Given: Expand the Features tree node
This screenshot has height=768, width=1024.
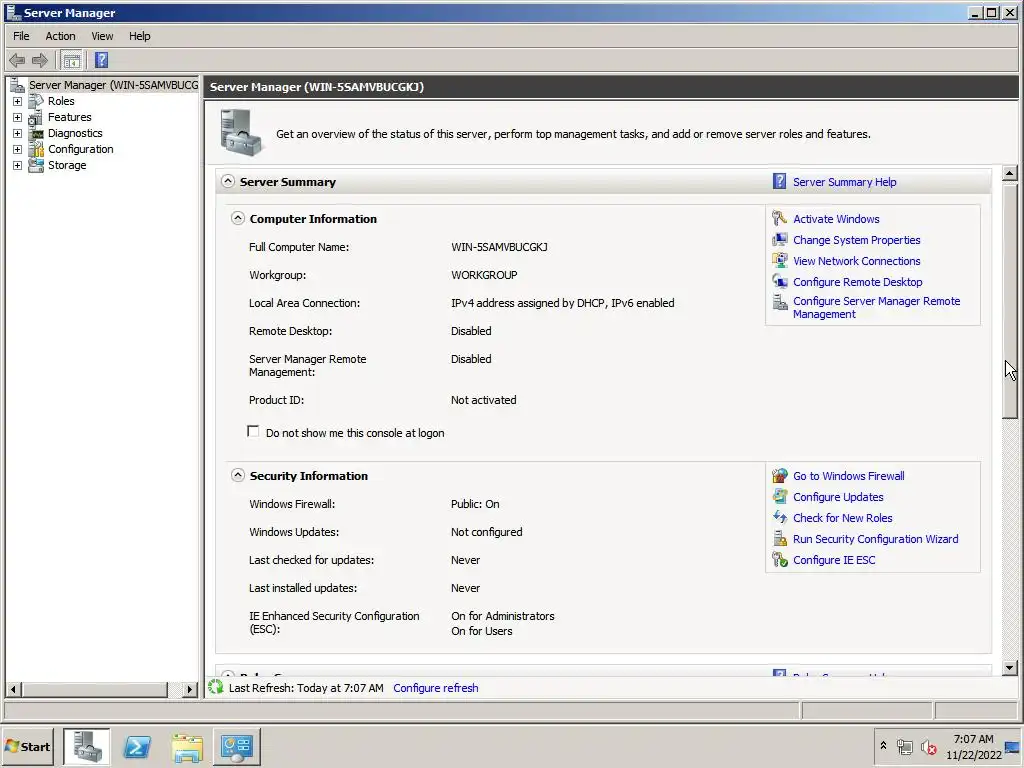Looking at the screenshot, I should 18,118.
